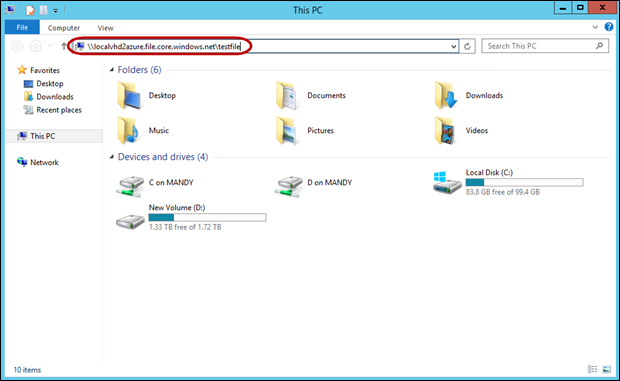Open the File menu
The image size is (620, 381).
[x=22, y=27]
